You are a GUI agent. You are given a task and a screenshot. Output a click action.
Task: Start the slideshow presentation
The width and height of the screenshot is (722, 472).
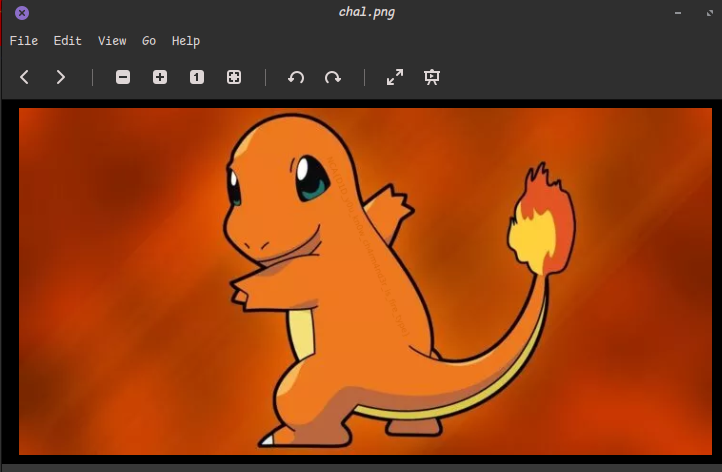pyautogui.click(x=432, y=77)
